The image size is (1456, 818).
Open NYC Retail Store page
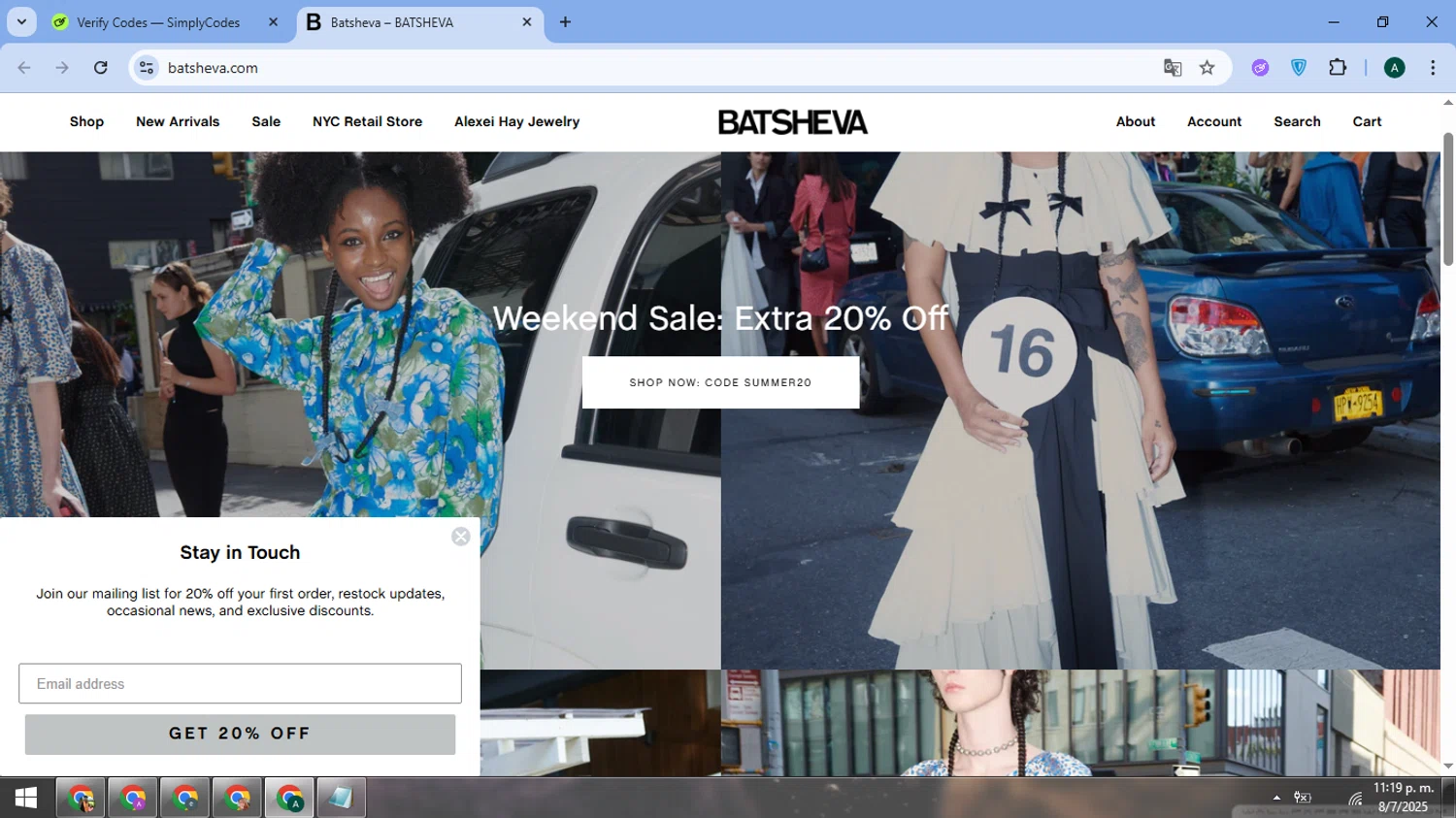pyautogui.click(x=367, y=121)
